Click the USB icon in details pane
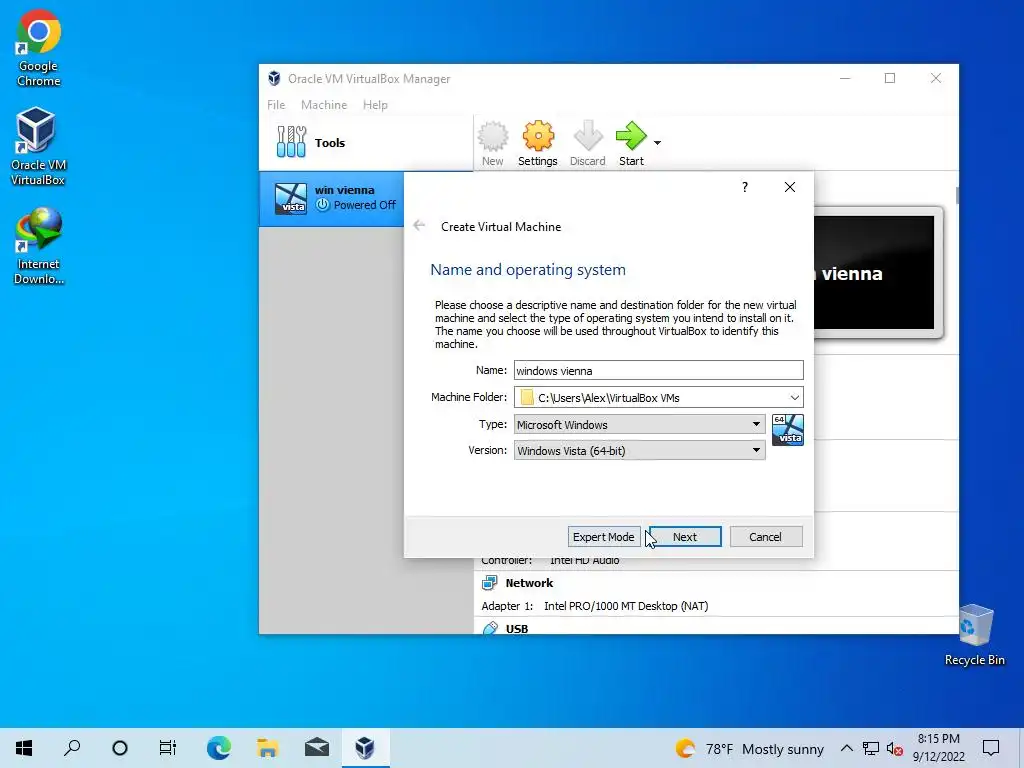 point(490,628)
